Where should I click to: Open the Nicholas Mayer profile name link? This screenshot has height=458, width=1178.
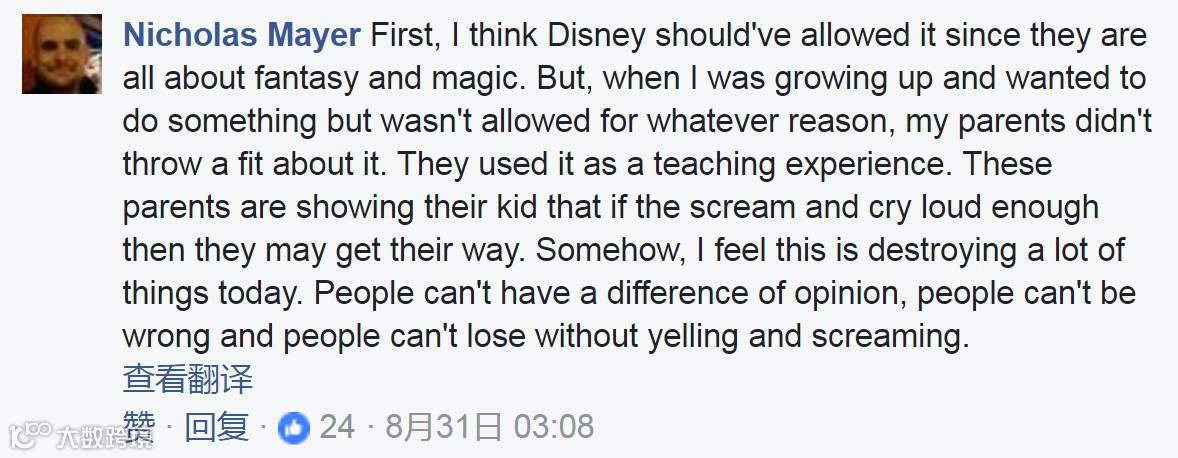click(242, 35)
